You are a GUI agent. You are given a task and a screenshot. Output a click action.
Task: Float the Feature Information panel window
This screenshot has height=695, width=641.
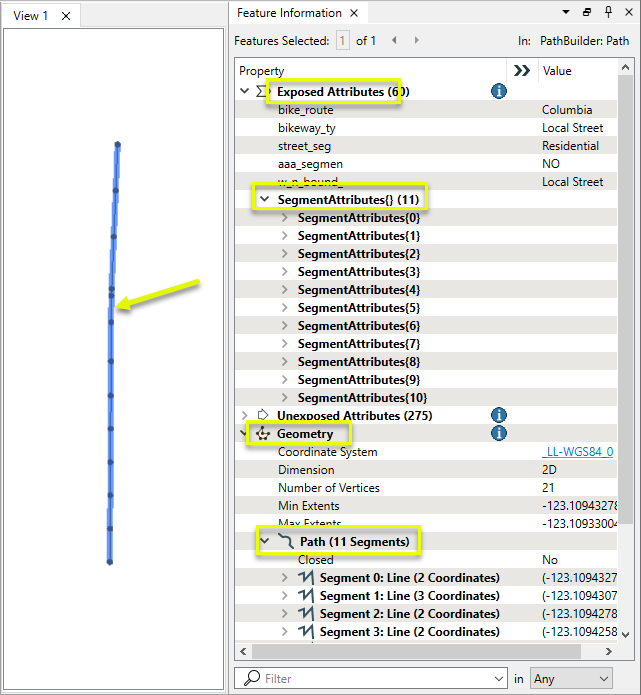click(587, 12)
